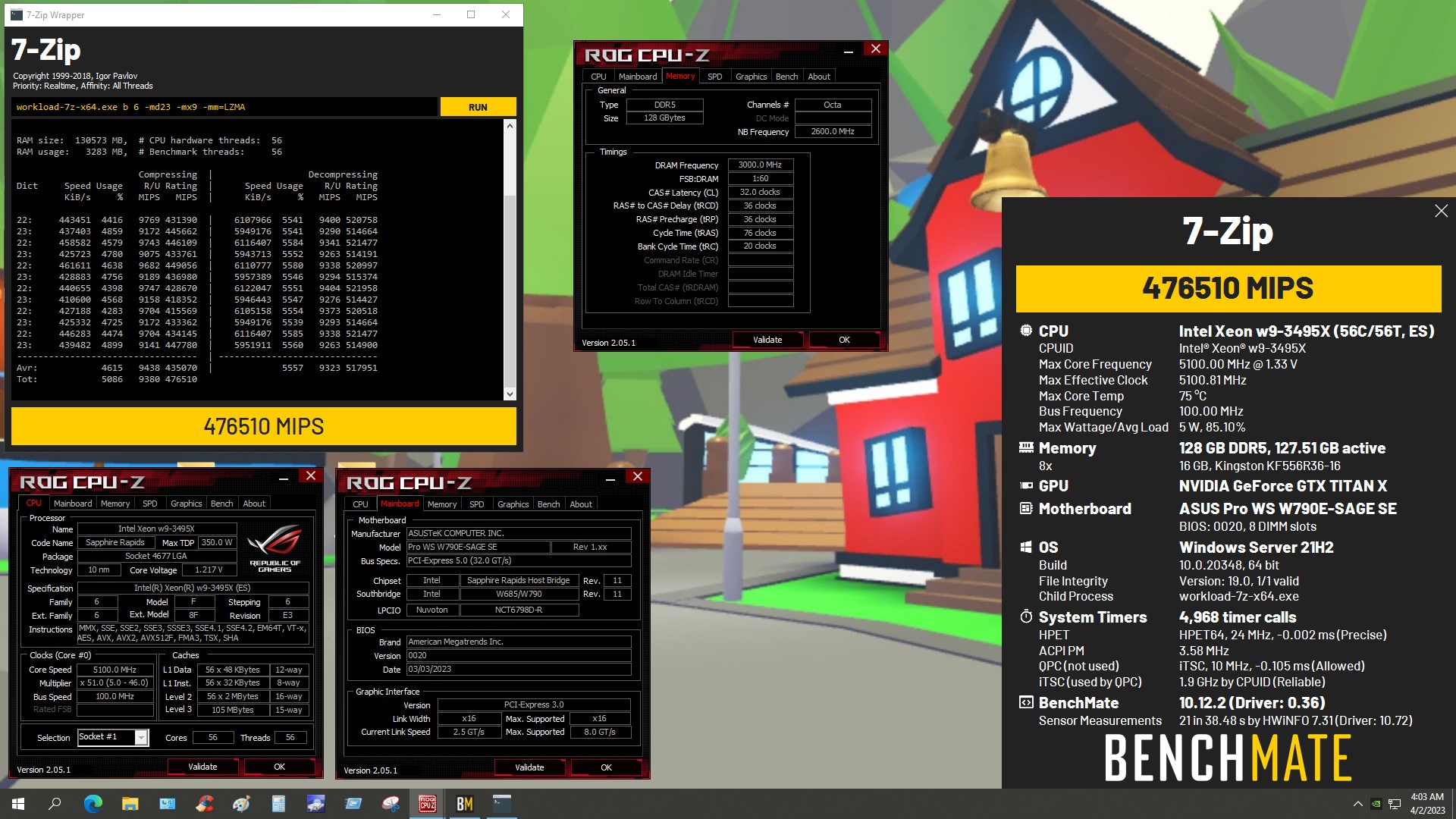This screenshot has height=819, width=1456.
Task: Open the Calculator taskbar icon
Action: click(278, 804)
